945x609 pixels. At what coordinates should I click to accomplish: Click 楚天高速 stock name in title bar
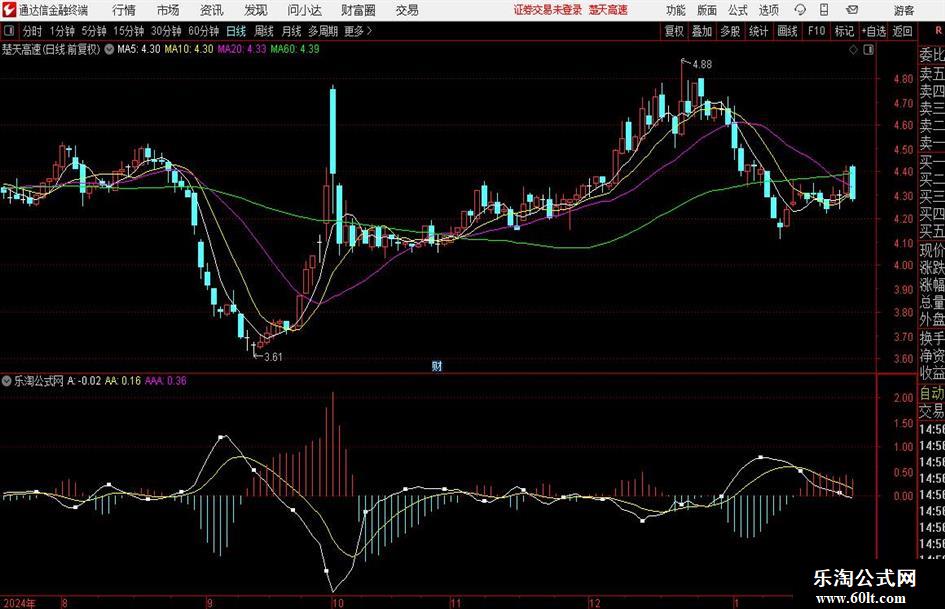[608, 10]
